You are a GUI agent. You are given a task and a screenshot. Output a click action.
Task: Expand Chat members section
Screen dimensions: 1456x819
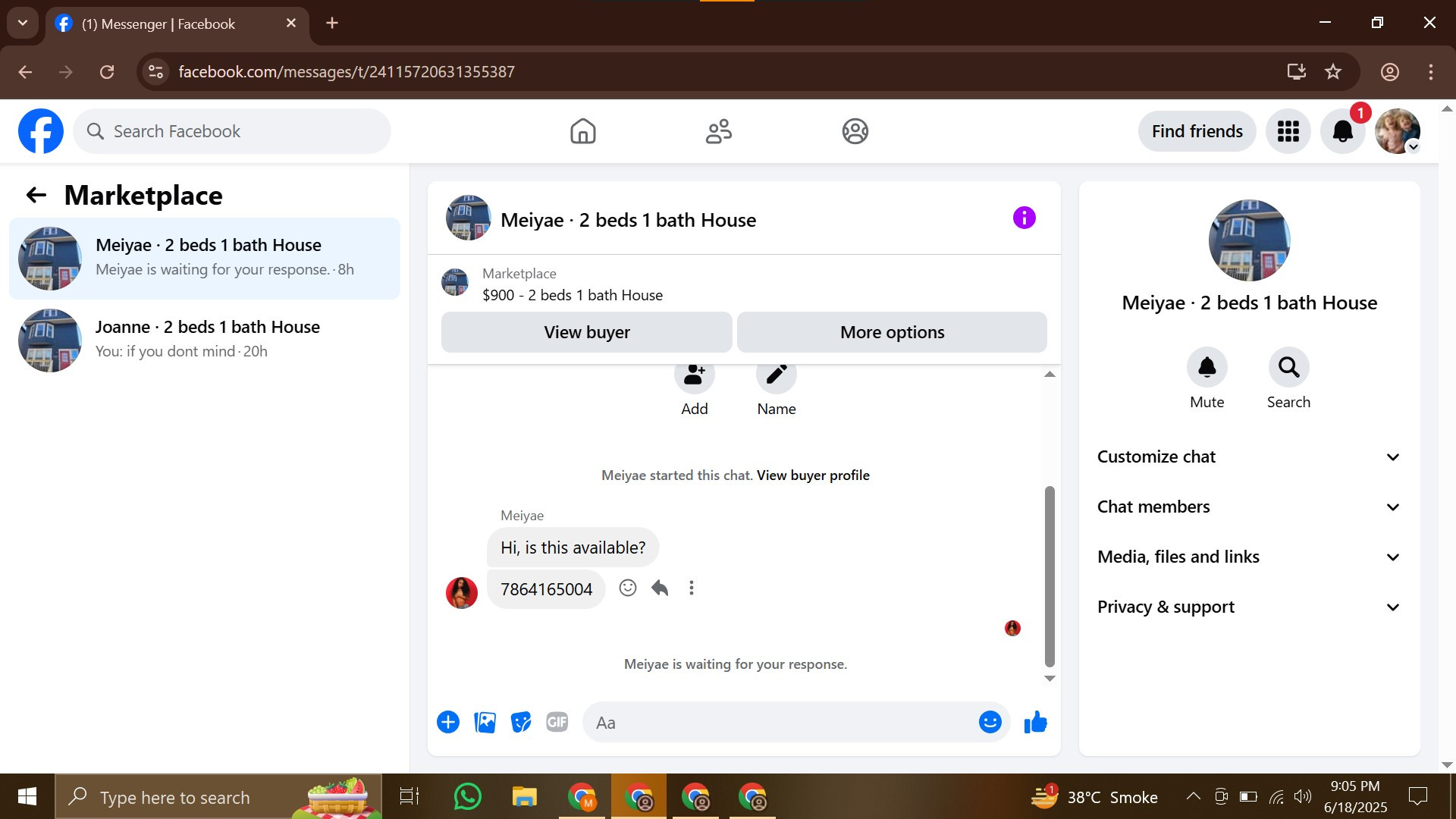tap(1249, 507)
